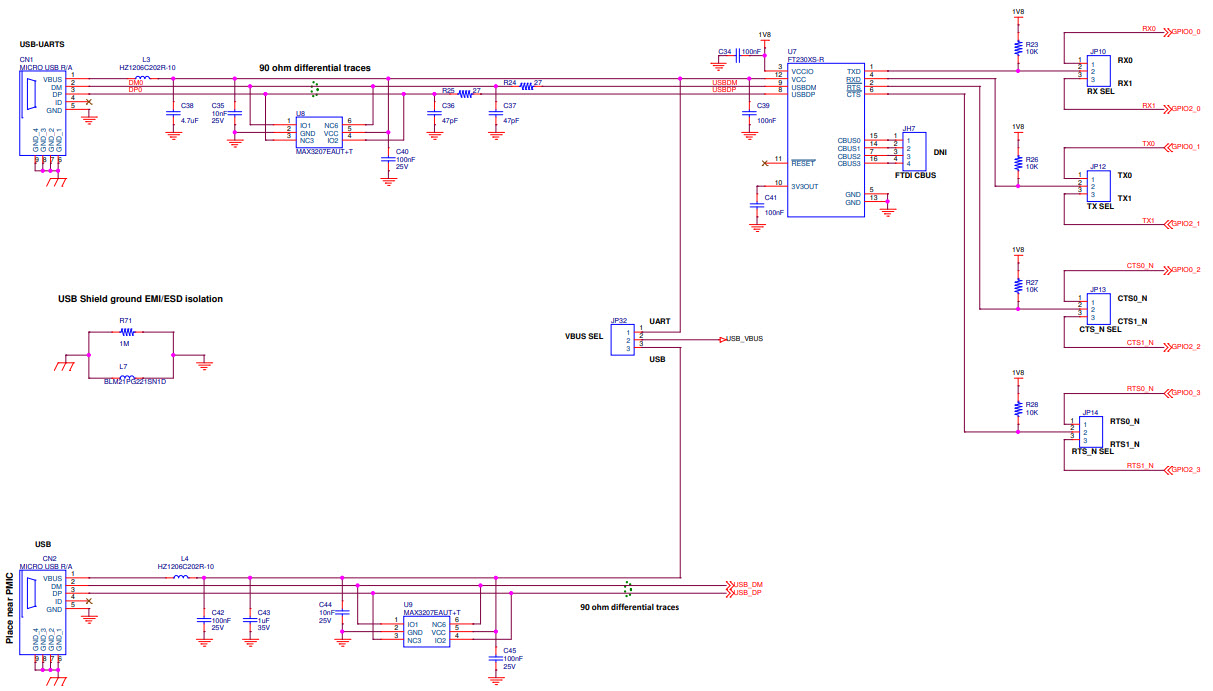
Task: Select the MAX3207EAUT chip U9 near bottom
Action: [x=428, y=630]
